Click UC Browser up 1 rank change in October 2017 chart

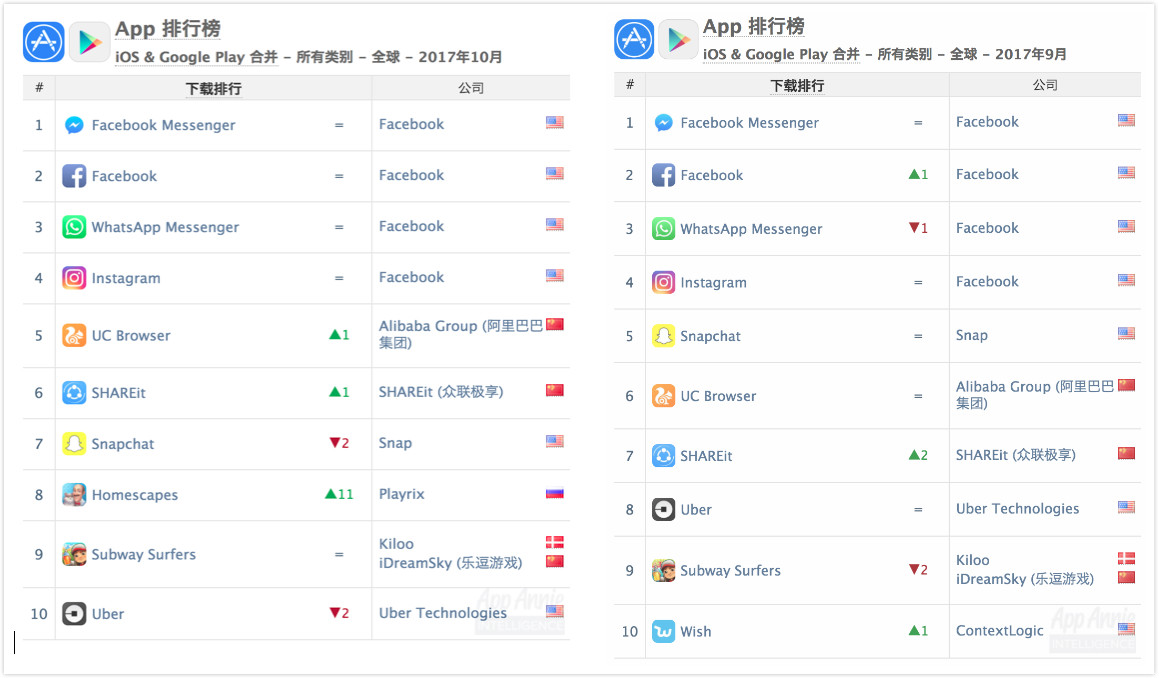[x=339, y=335]
